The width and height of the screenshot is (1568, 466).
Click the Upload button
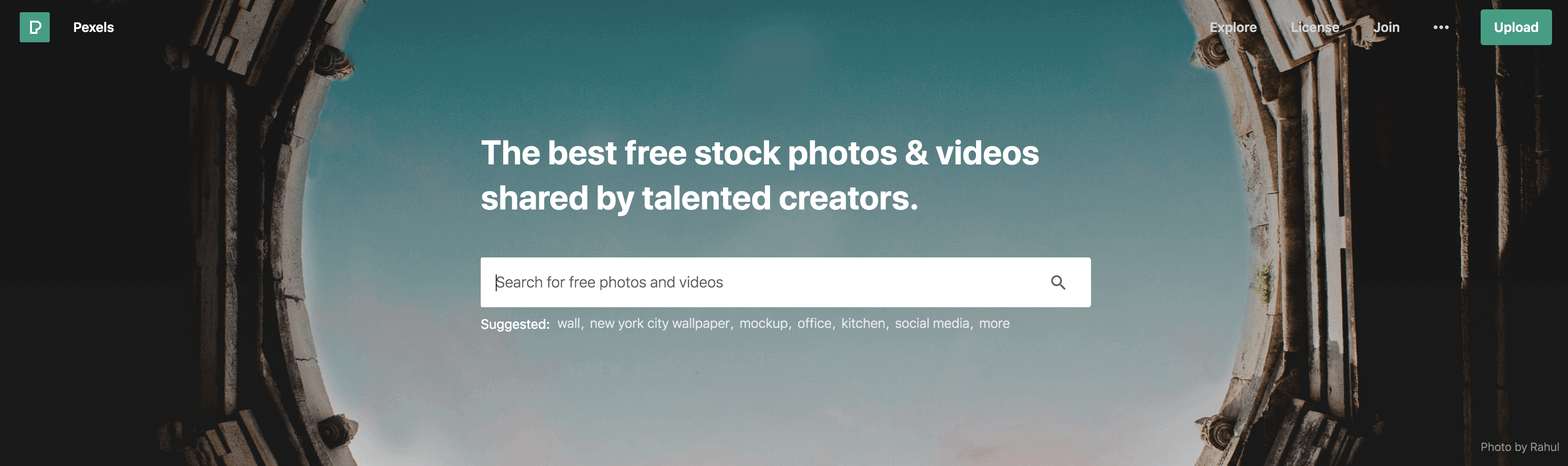point(1515,27)
